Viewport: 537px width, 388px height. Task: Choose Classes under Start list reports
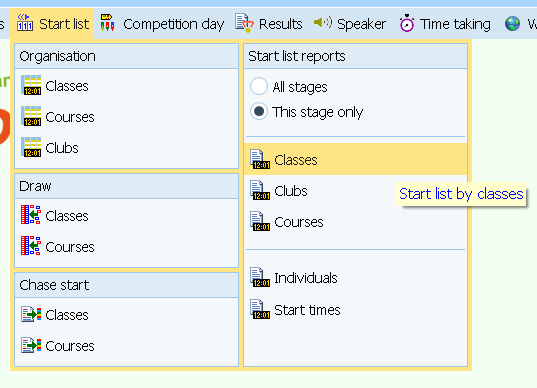point(355,160)
